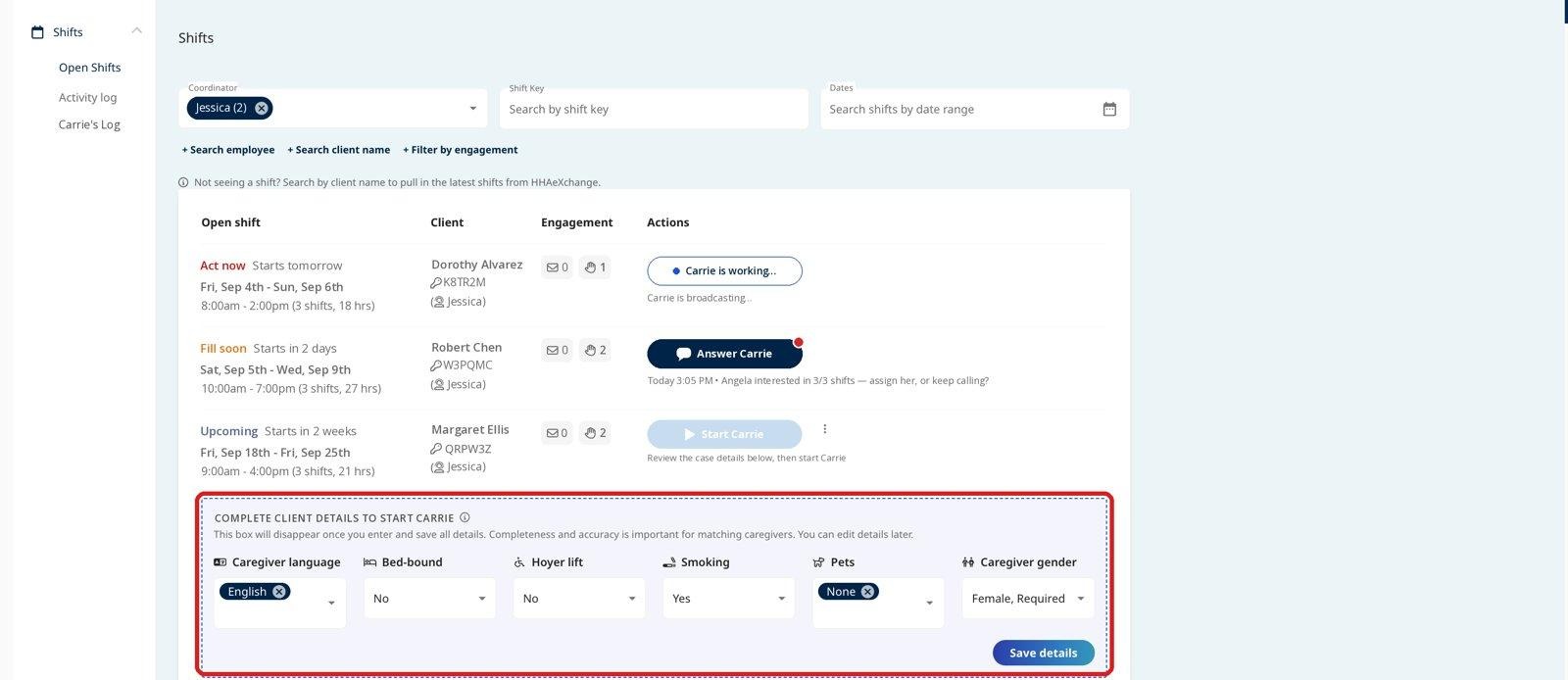Click the Answer Carrie button
Screen dimensions: 1568x680
point(724,354)
